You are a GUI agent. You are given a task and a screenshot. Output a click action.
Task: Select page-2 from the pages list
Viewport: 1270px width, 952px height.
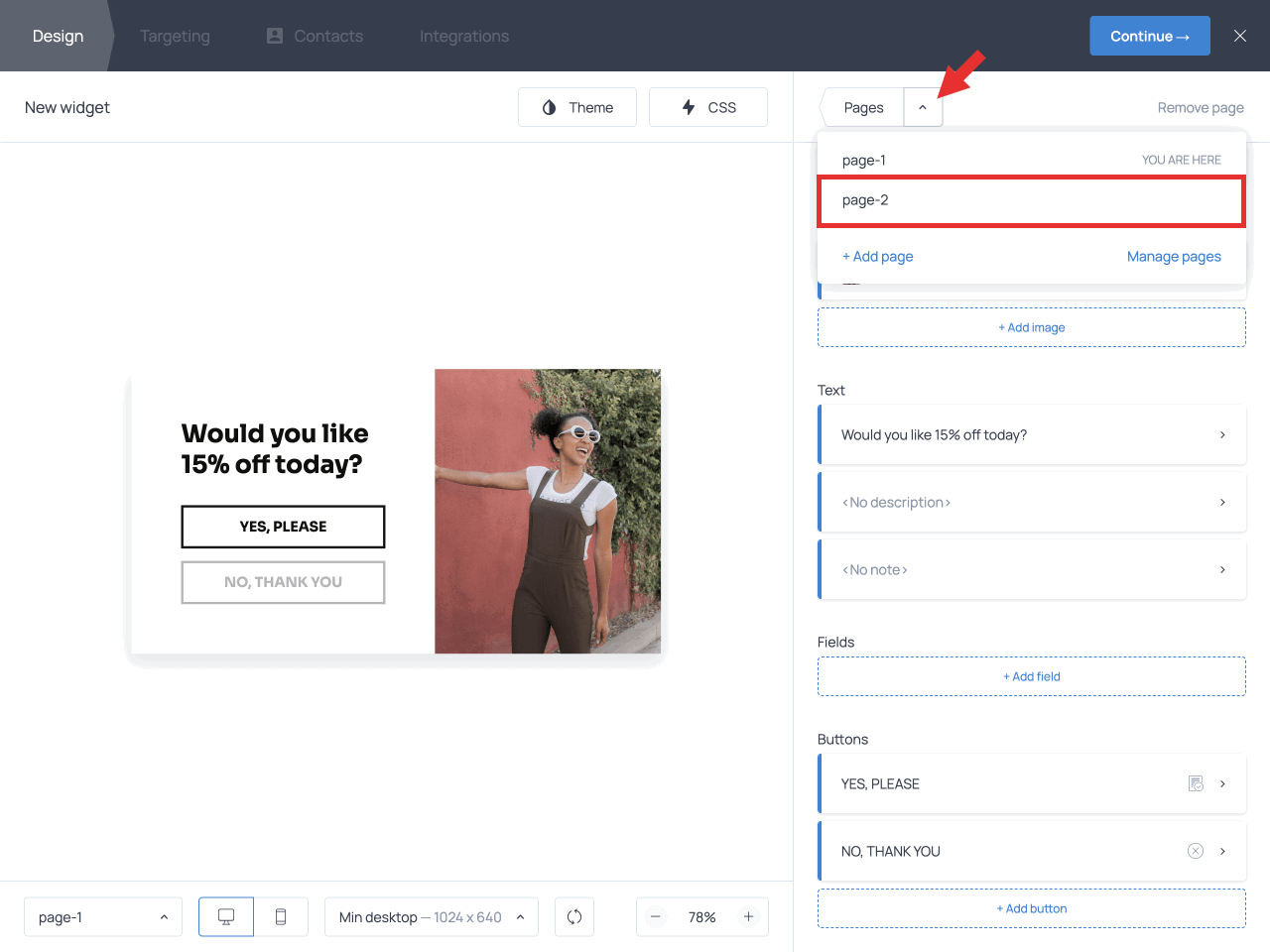click(1030, 200)
